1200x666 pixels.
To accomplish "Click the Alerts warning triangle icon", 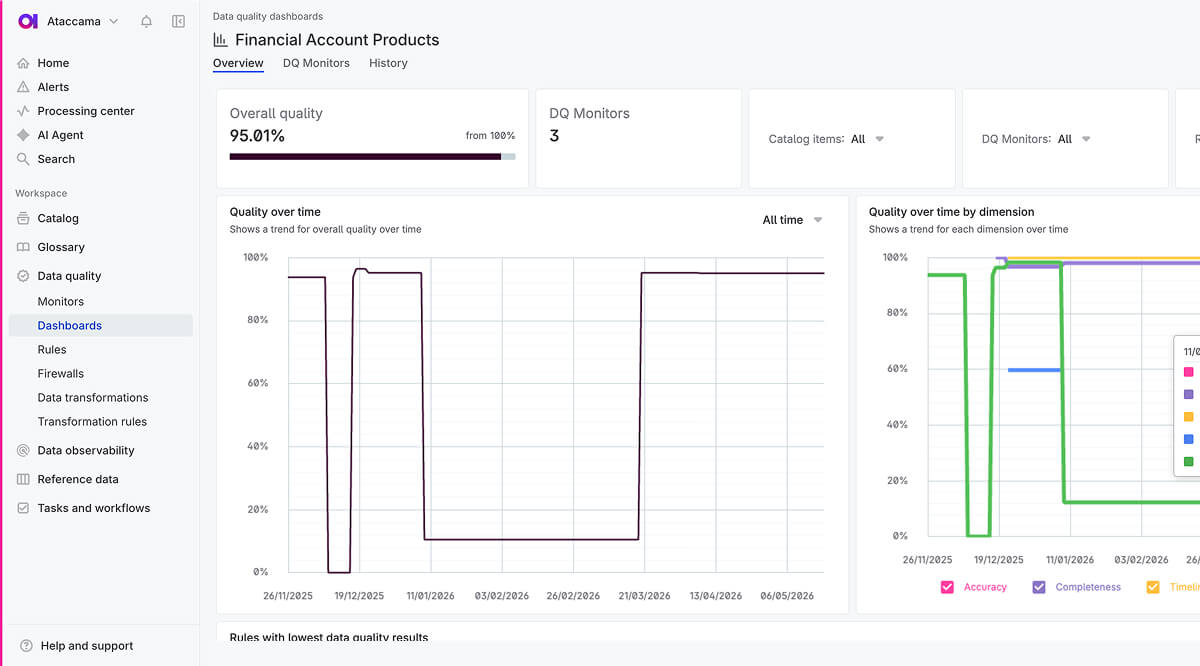I will click(x=23, y=87).
